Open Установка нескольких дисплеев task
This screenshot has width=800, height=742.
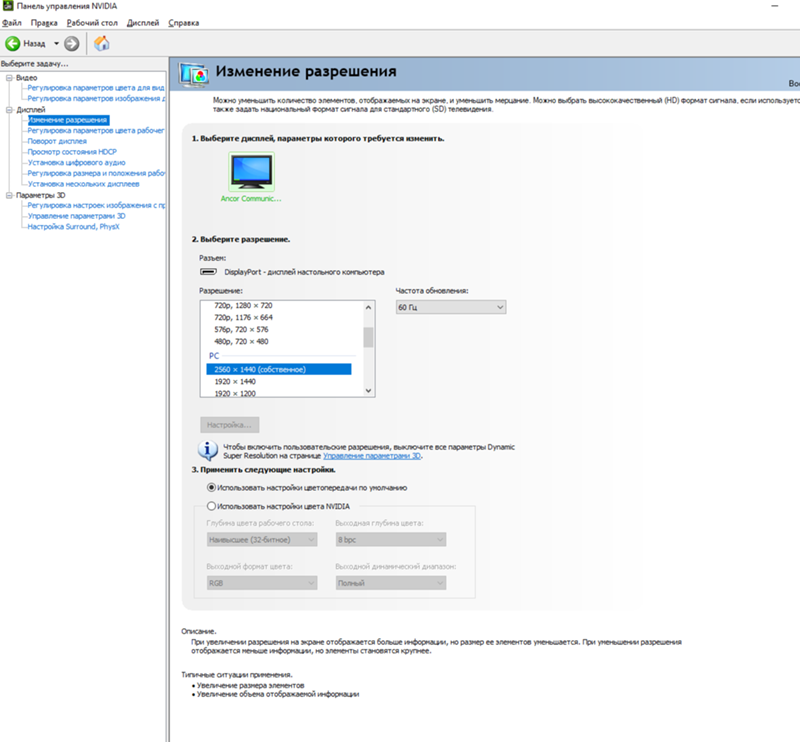(84, 184)
